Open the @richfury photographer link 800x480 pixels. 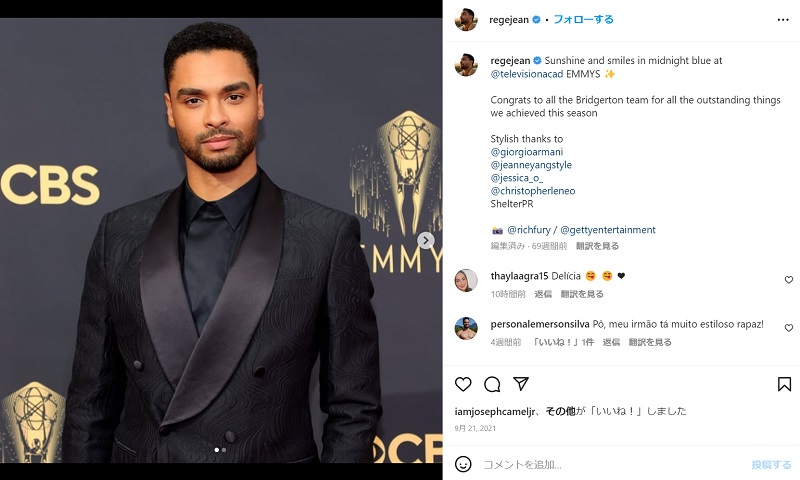[529, 230]
